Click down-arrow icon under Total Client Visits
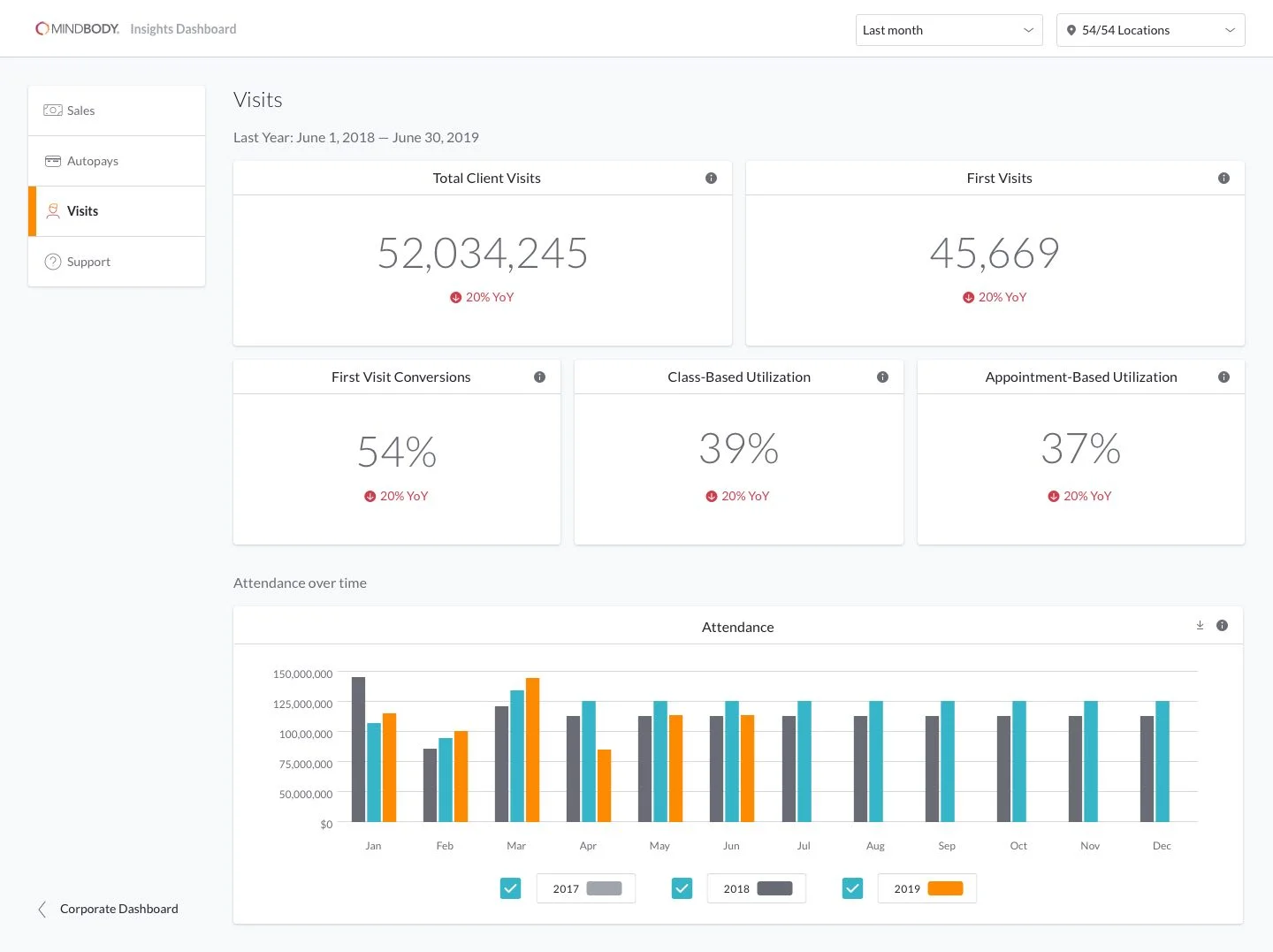 (x=455, y=298)
